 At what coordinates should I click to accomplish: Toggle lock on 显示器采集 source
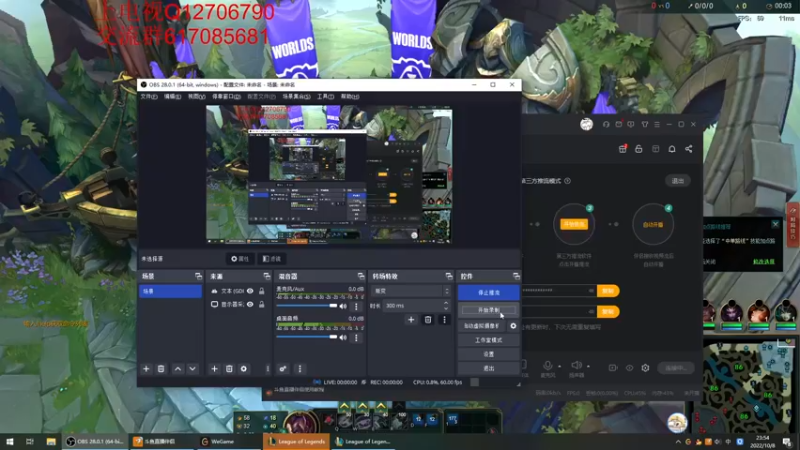coord(262,304)
